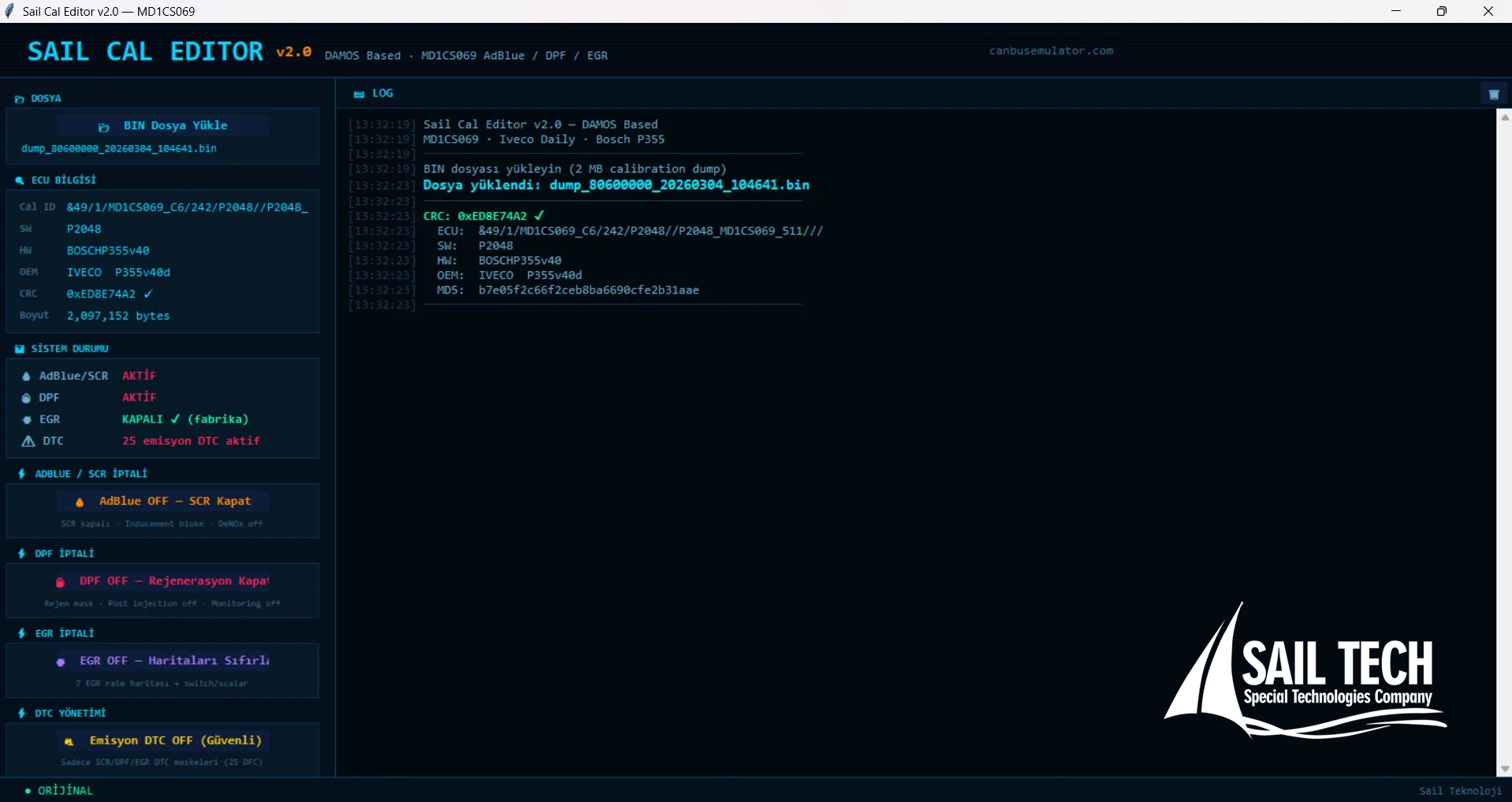
Task: Click scrollbar up arrow in log panel
Action: point(1504,117)
